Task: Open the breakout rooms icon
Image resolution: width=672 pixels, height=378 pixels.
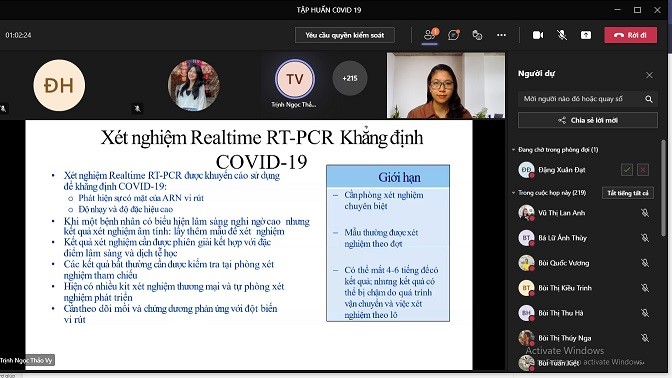Action: 477,35
